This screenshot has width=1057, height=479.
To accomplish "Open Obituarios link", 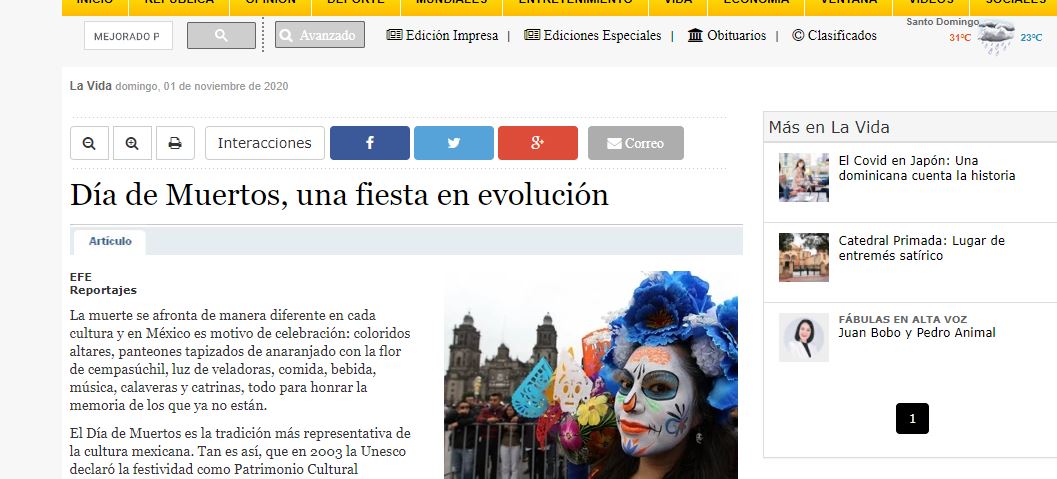I will click(x=727, y=36).
